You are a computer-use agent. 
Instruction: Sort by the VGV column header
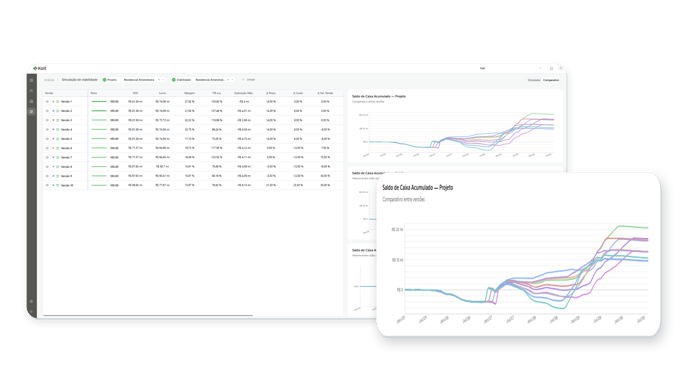[x=135, y=93]
